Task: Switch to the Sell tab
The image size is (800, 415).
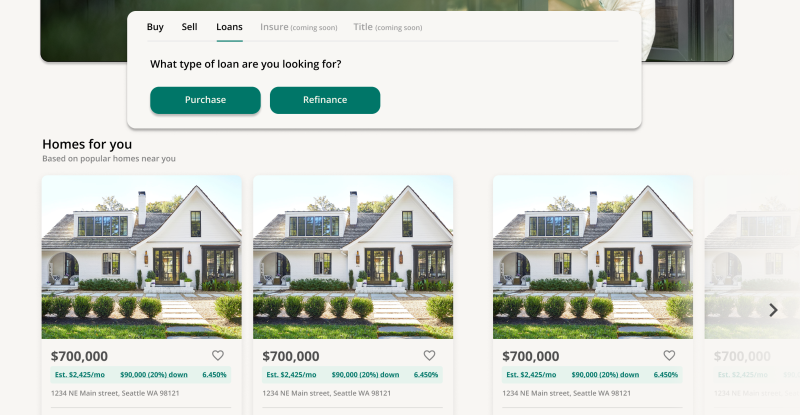Action: click(x=189, y=27)
